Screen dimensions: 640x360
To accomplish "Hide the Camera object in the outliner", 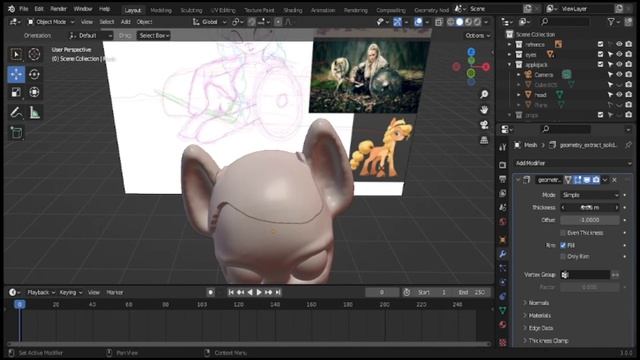I will pyautogui.click(x=619, y=75).
